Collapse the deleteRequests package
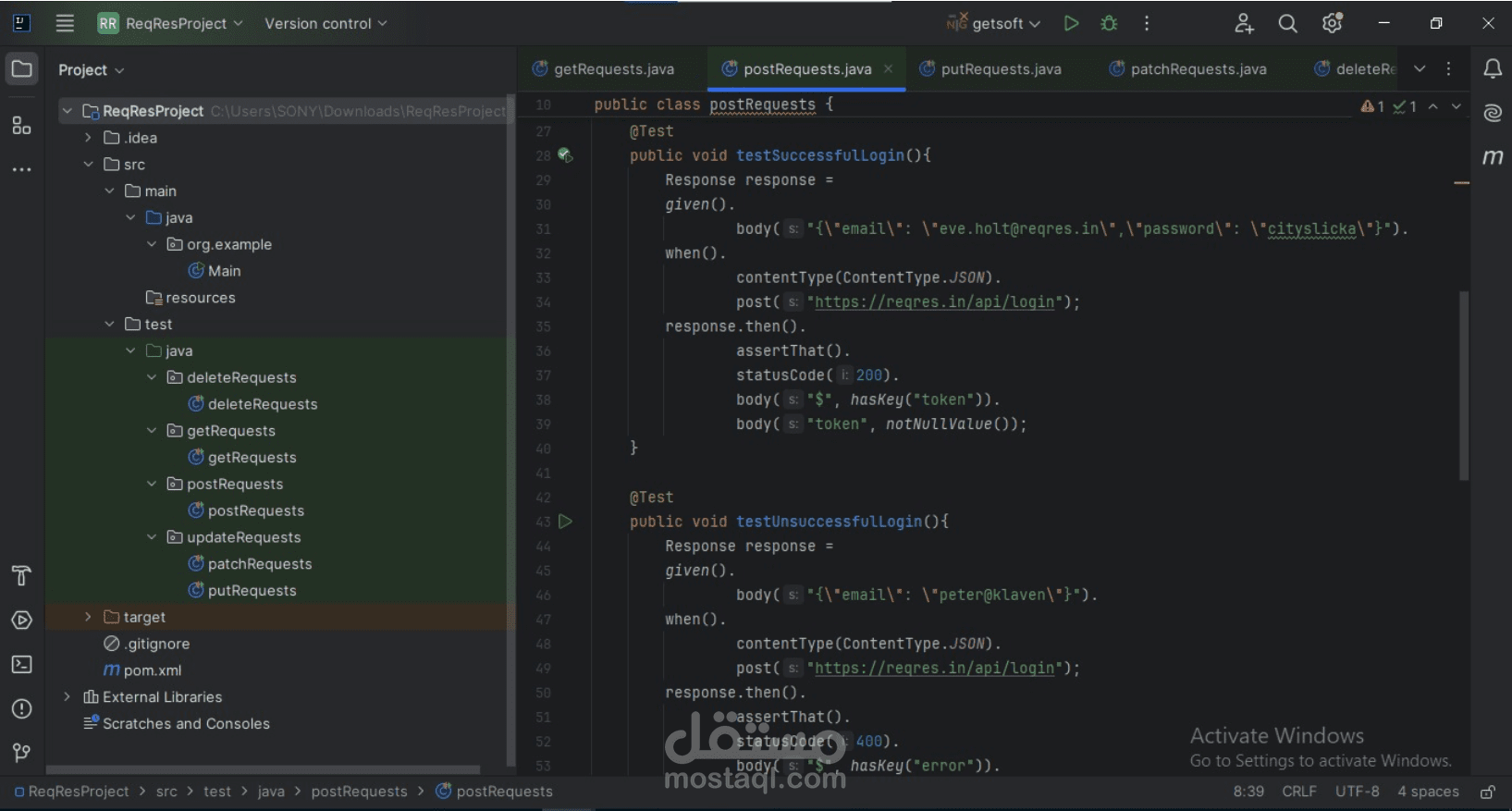 tap(152, 377)
